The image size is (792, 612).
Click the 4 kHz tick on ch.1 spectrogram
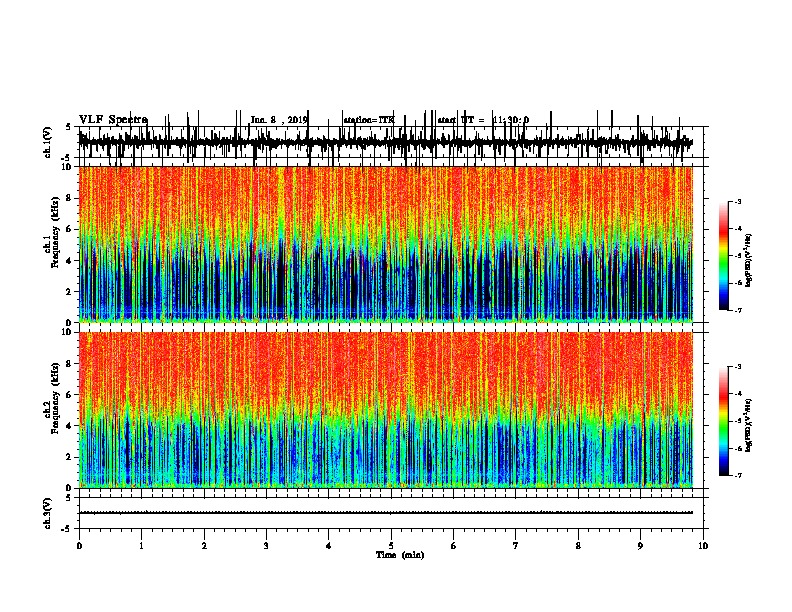pyautogui.click(x=70, y=261)
